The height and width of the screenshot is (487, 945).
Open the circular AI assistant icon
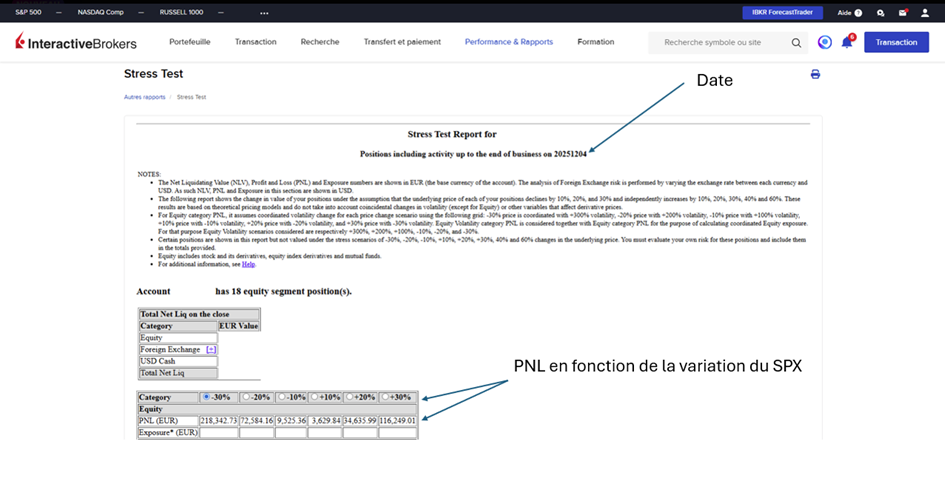(x=824, y=42)
